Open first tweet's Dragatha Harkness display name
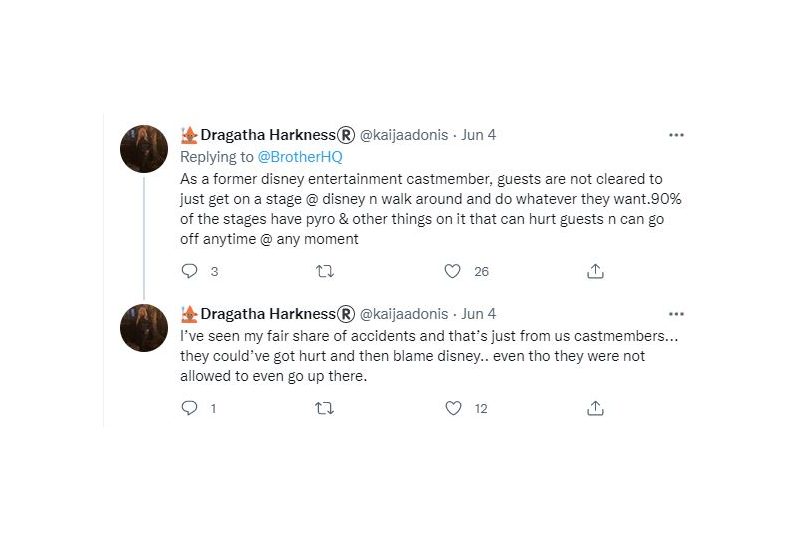This screenshot has width=800, height=540. (x=268, y=135)
